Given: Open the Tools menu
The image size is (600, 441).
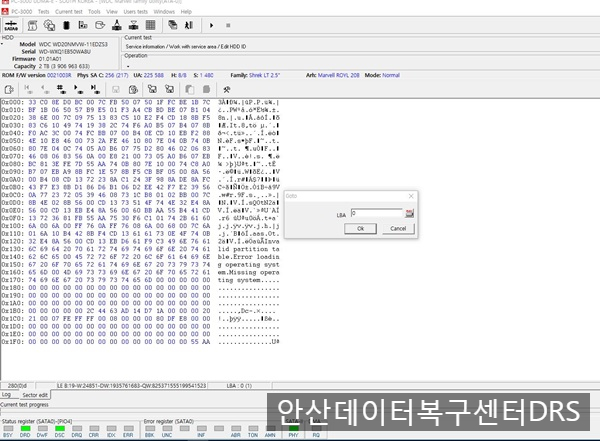Looking at the screenshot, I should pyautogui.click(x=94, y=11).
